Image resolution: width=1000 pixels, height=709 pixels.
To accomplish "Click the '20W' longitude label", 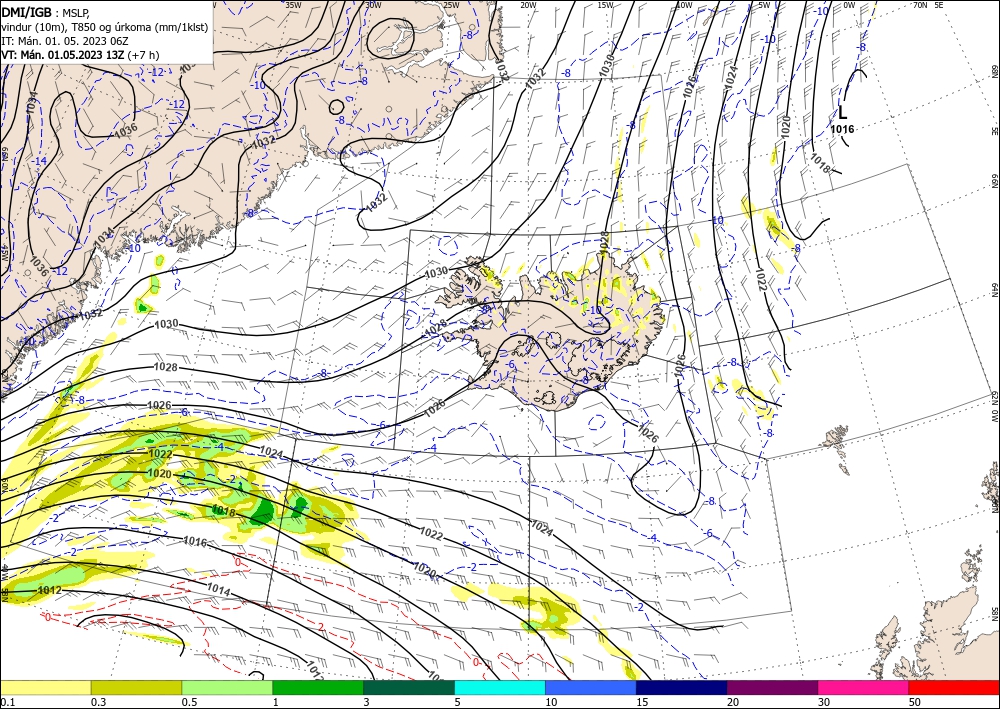I will coord(528,4).
